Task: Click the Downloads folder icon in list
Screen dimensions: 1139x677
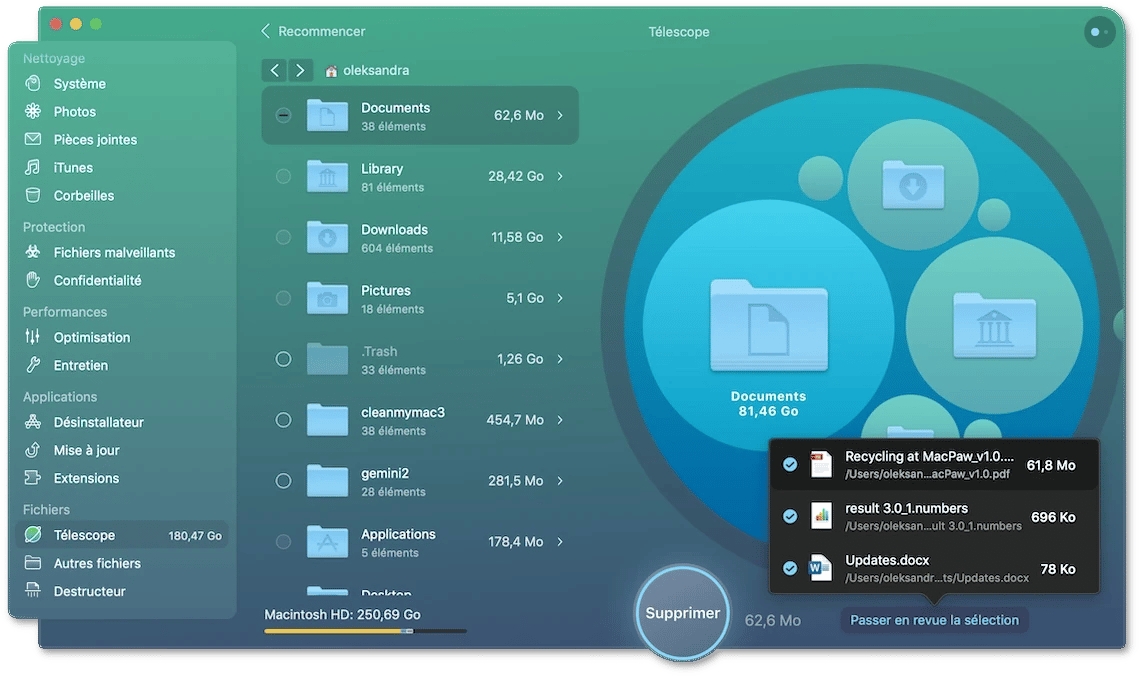Action: pos(327,237)
